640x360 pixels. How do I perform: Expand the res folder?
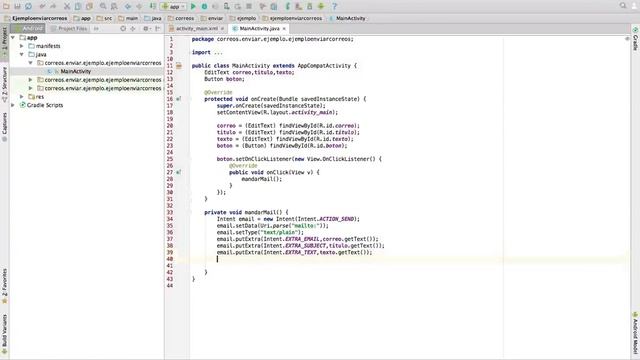[22, 97]
